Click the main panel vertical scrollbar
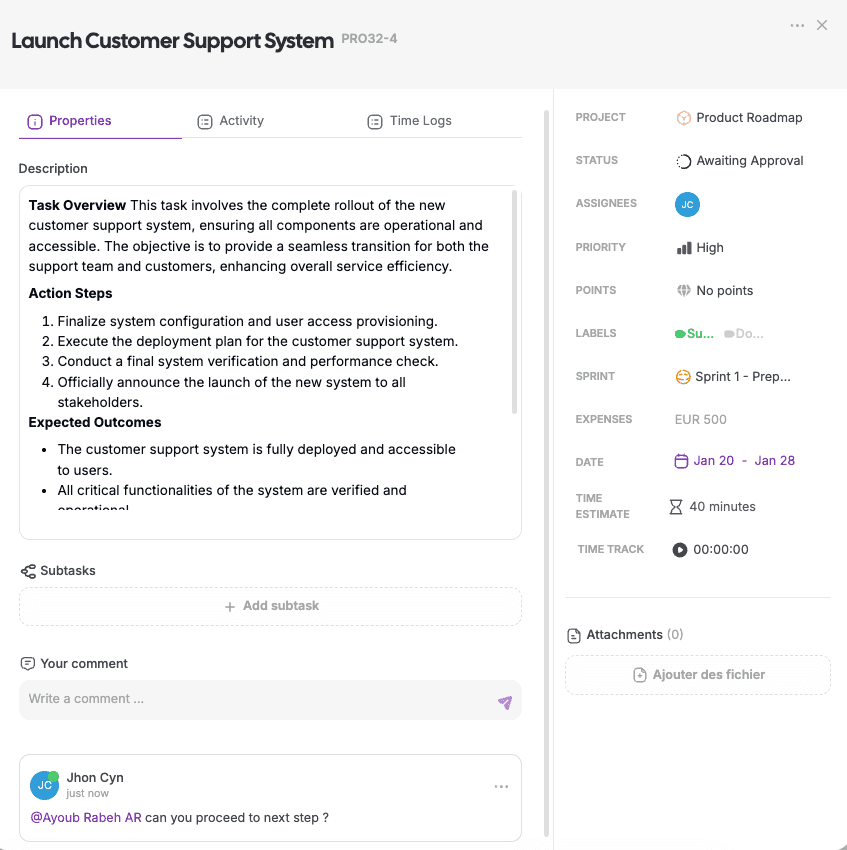This screenshot has height=850, width=847. [x=546, y=474]
